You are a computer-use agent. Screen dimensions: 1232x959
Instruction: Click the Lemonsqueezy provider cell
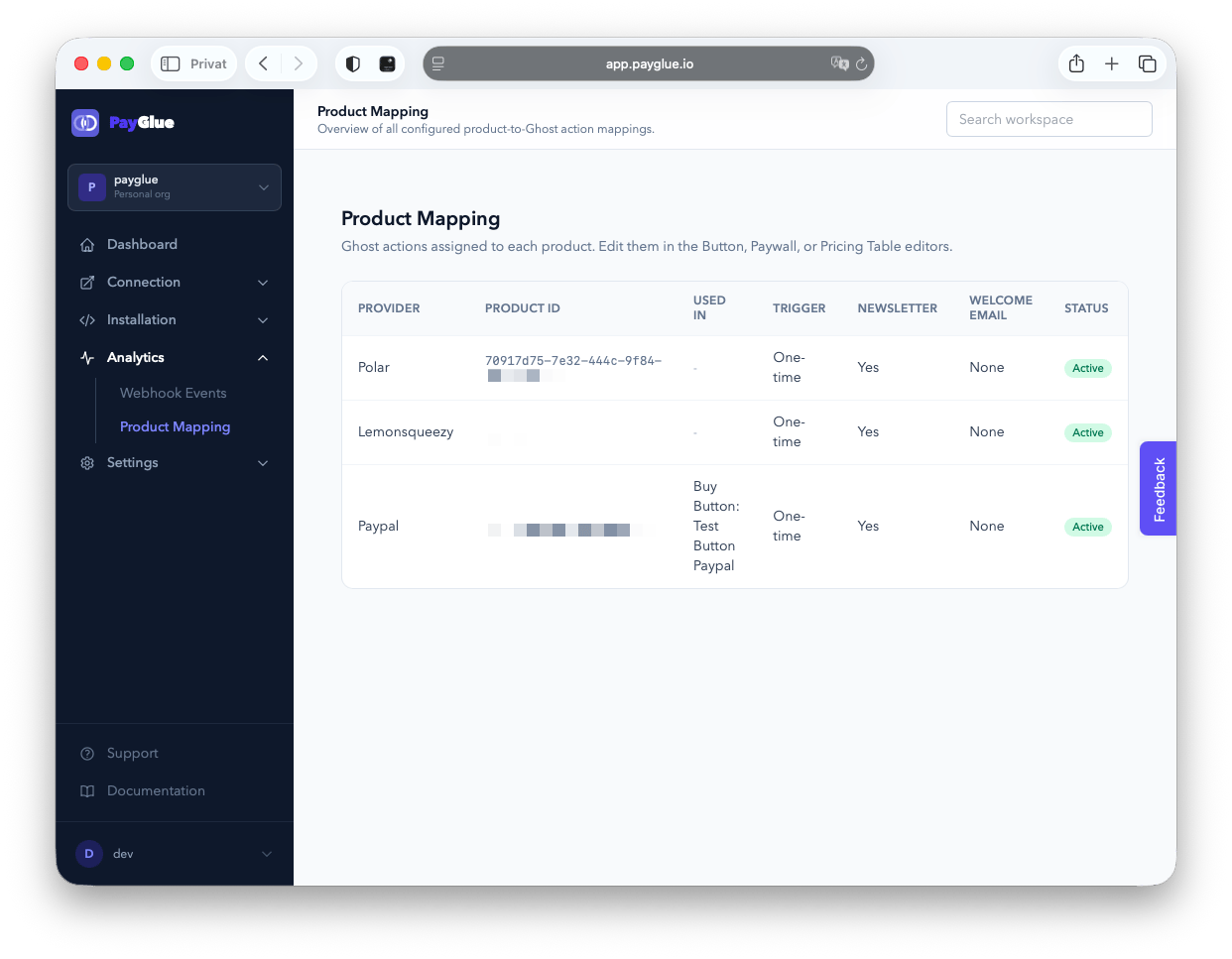406,432
